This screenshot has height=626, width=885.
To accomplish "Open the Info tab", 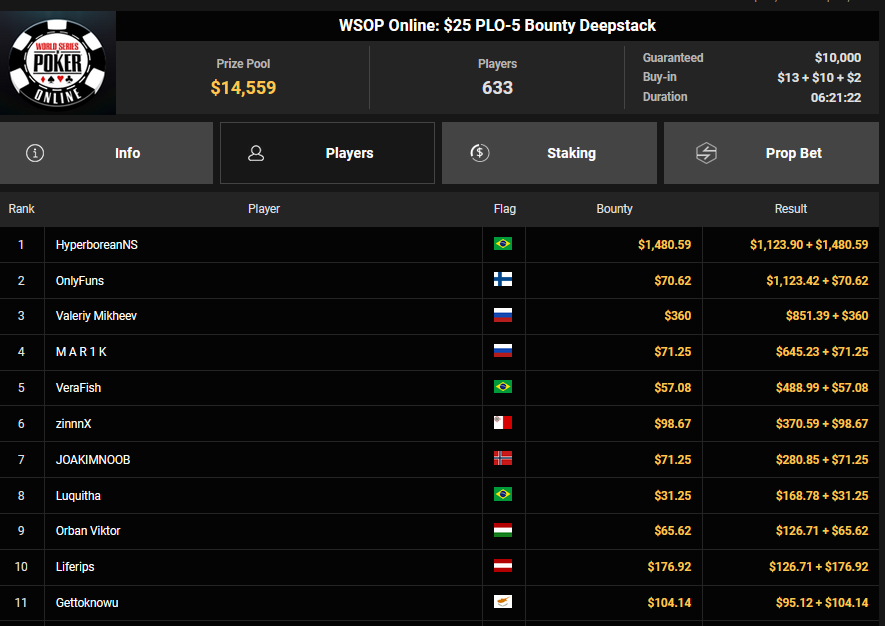I will [107, 153].
